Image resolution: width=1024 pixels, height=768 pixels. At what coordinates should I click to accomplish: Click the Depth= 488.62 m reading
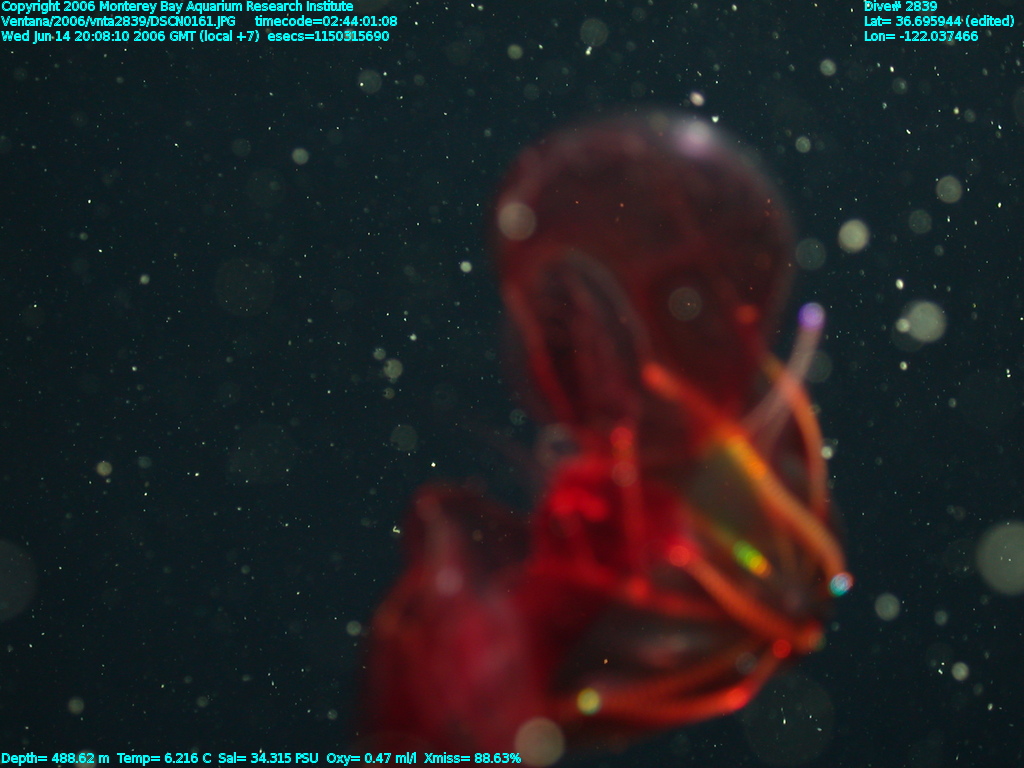coord(56,758)
